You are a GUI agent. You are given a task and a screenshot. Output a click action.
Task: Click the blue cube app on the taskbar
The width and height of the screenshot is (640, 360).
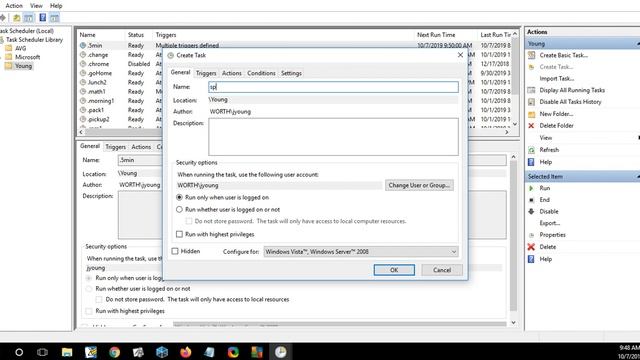(162, 352)
